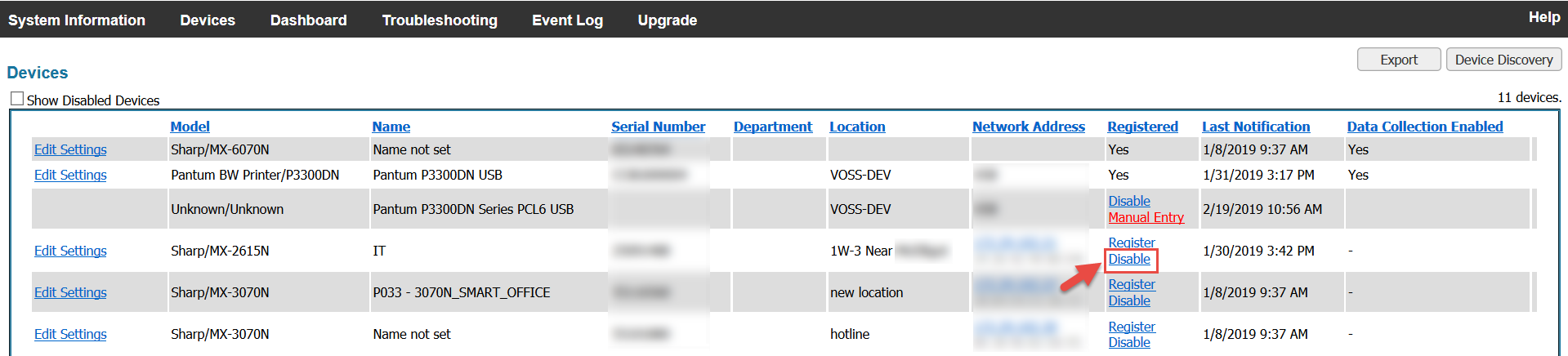
Task: Open the Upgrade menu item
Action: (667, 20)
